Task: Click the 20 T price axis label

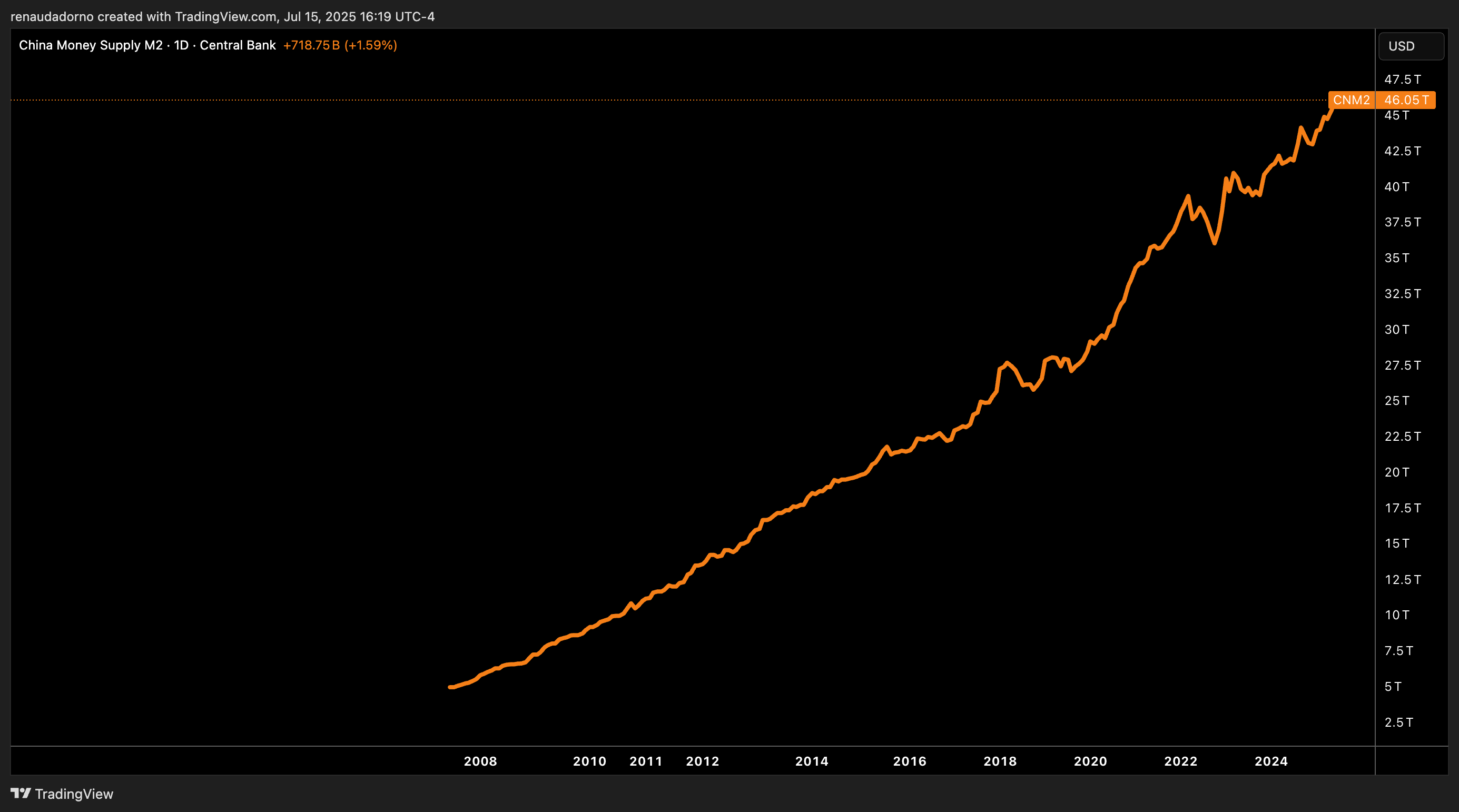Action: pos(1397,472)
